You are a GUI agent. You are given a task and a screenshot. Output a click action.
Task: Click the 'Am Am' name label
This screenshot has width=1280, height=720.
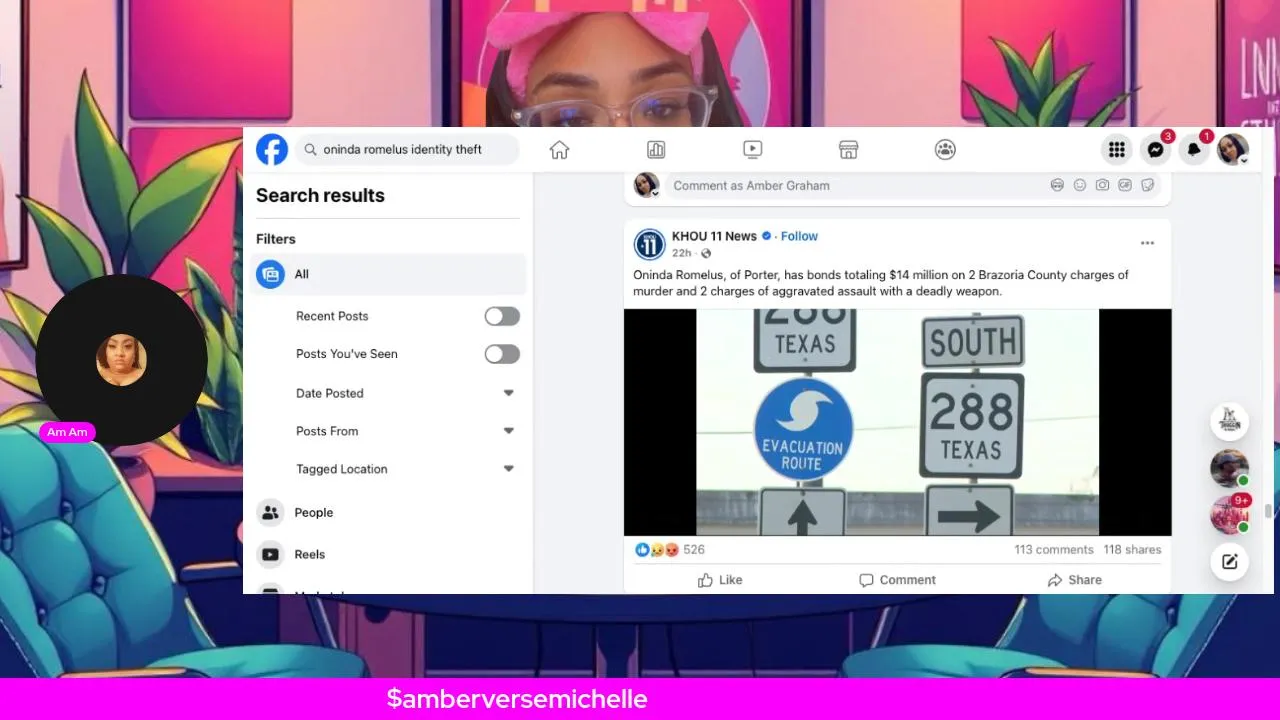(67, 432)
